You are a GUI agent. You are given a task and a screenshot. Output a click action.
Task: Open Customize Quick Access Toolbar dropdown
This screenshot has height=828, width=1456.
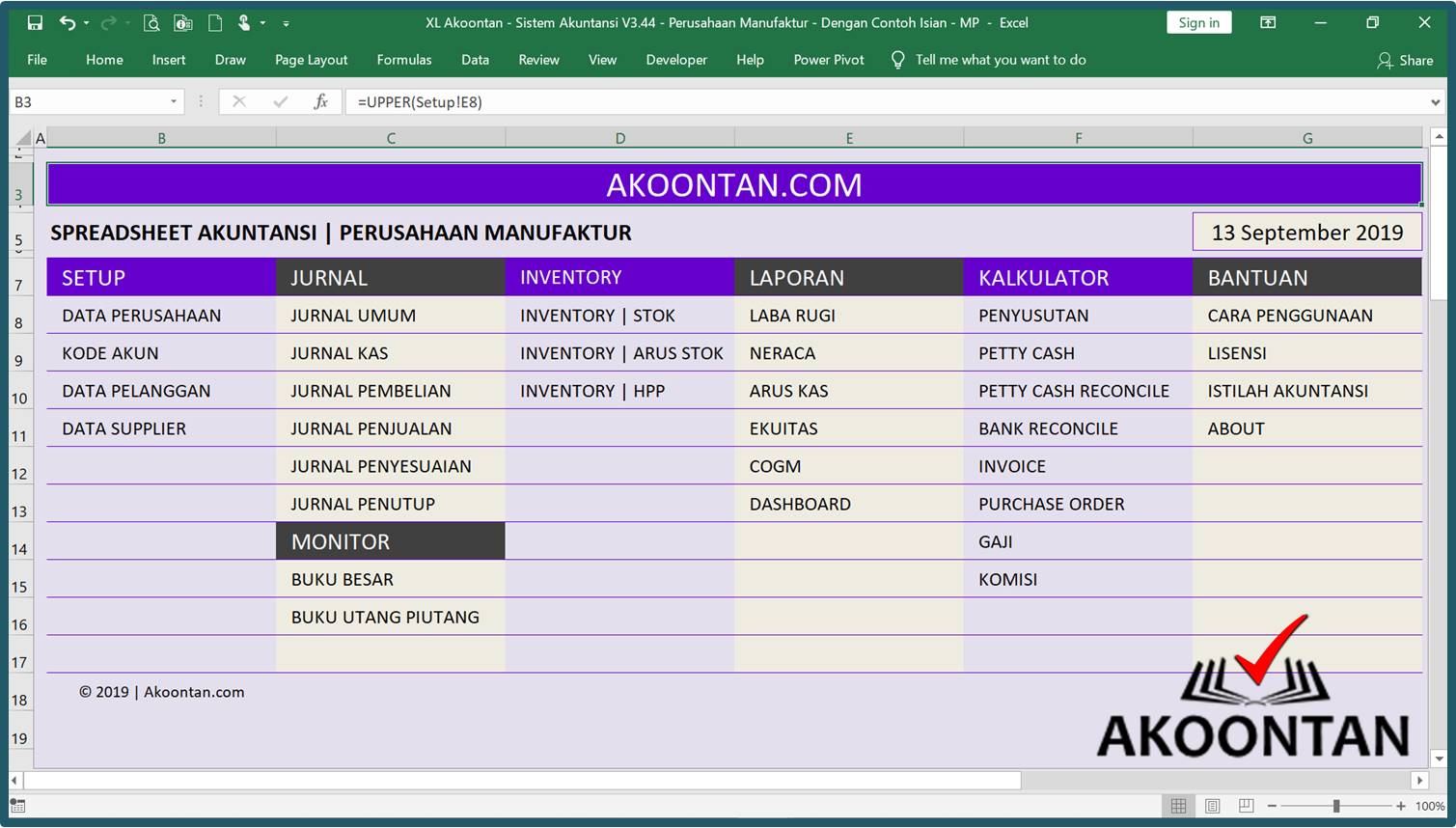[x=287, y=22]
